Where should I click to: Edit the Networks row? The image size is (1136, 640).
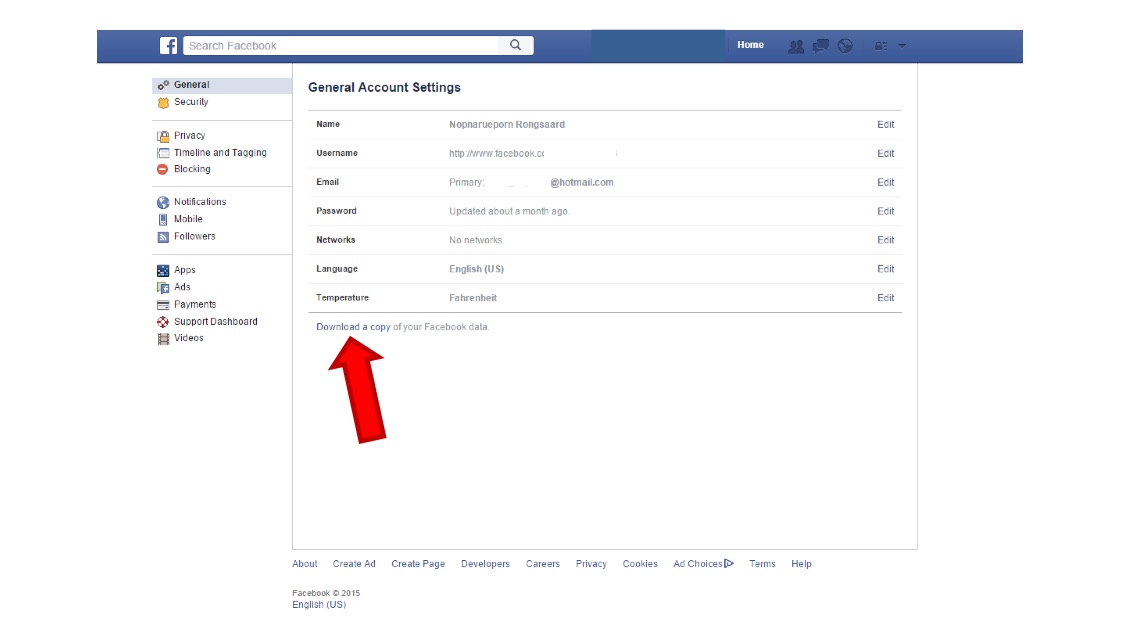pos(885,240)
